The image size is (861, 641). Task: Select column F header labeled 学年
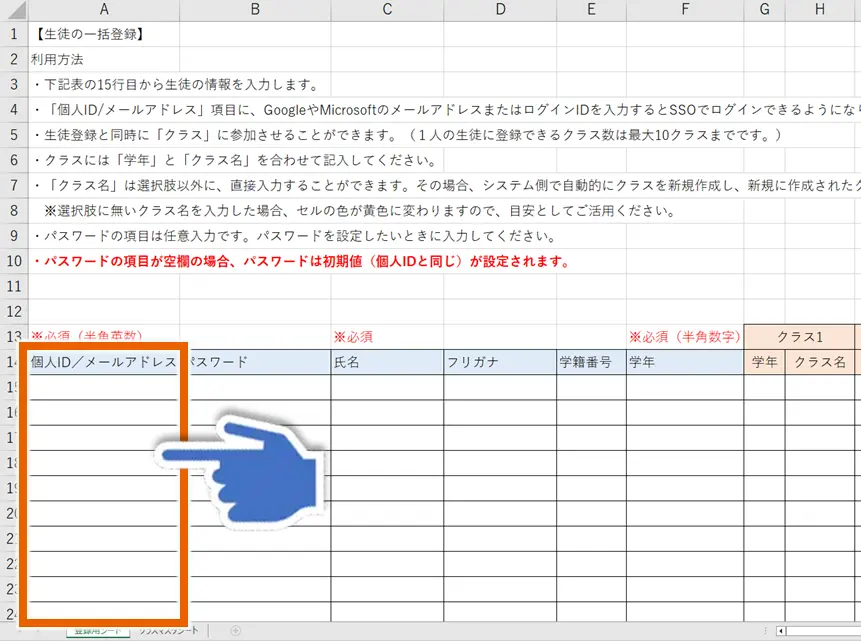tap(685, 9)
